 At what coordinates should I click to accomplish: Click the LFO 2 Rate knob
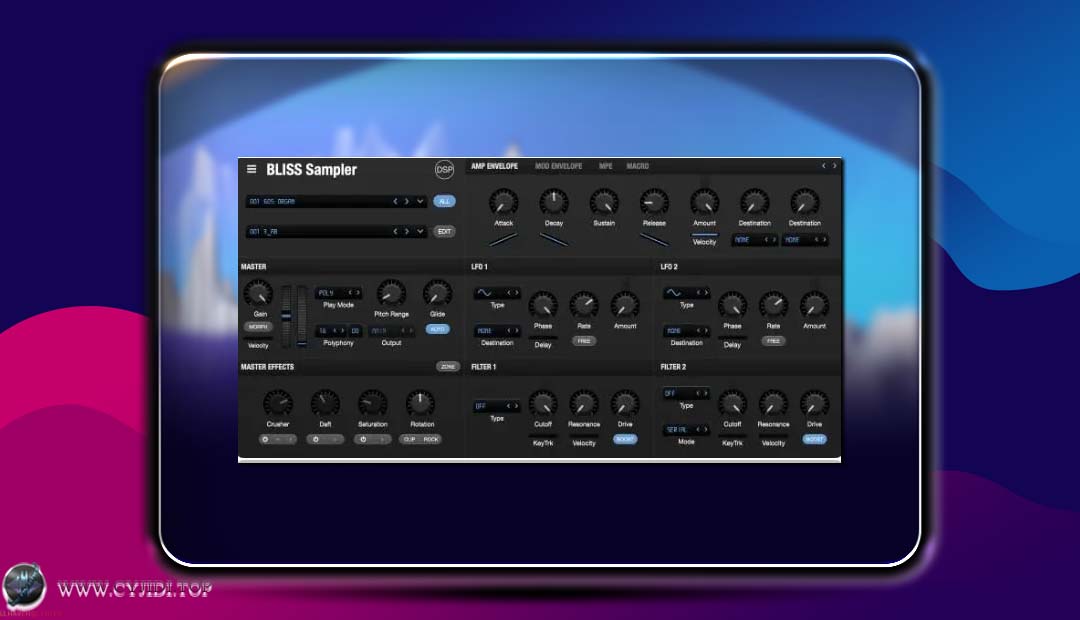773,305
